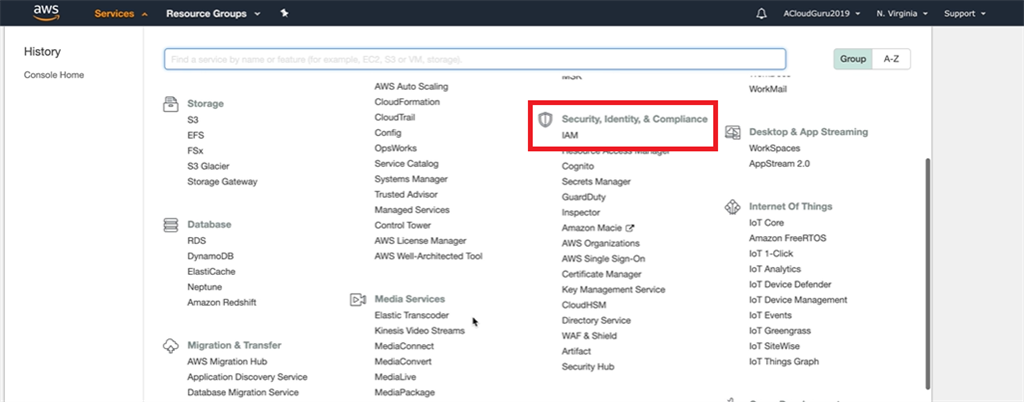Open the Support menu
This screenshot has width=1024, height=402.
[964, 14]
